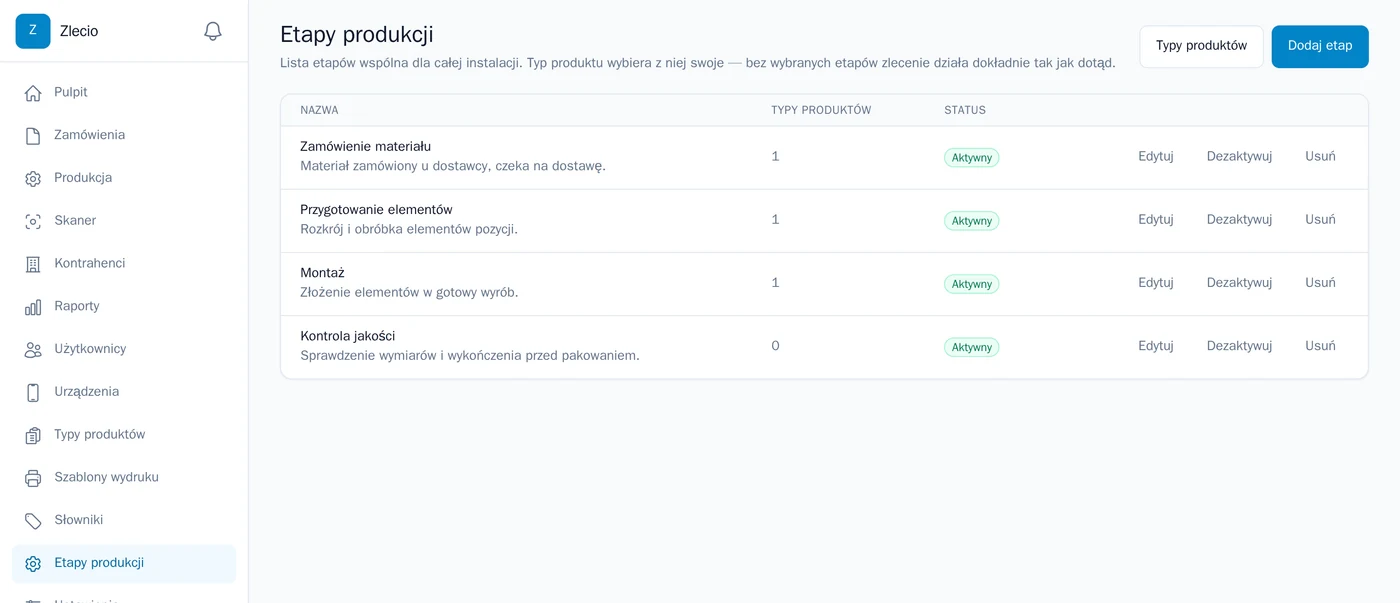Click the Pulpit home icon
1400x603 pixels.
tap(33, 93)
